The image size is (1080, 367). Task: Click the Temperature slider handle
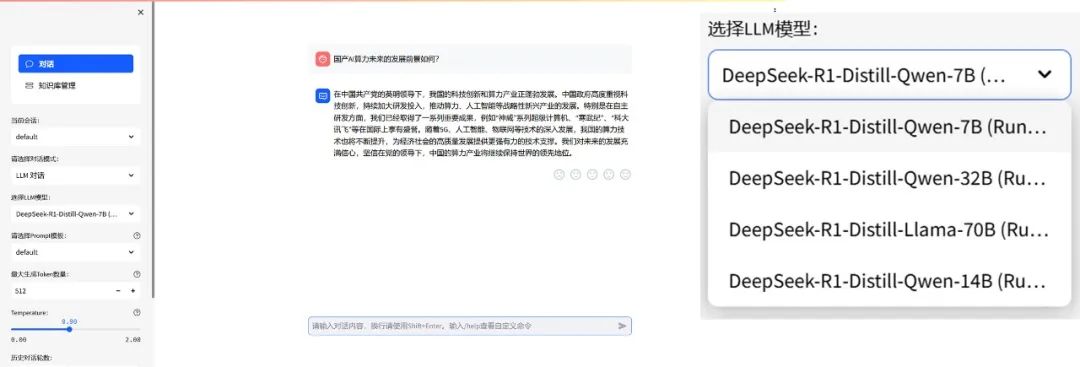70,329
